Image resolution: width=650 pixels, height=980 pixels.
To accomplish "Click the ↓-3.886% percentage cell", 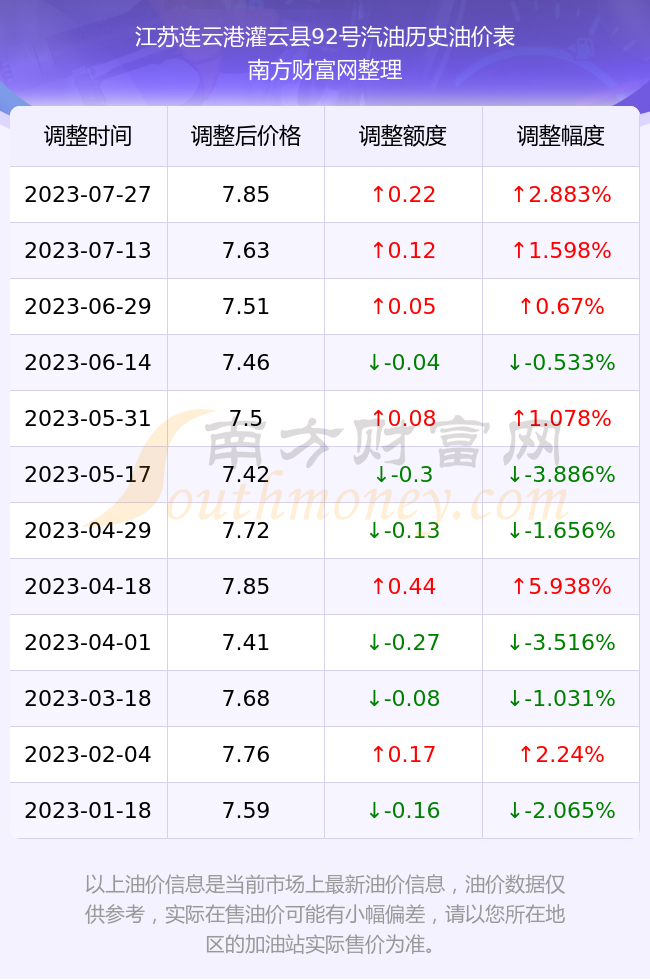I will (561, 474).
